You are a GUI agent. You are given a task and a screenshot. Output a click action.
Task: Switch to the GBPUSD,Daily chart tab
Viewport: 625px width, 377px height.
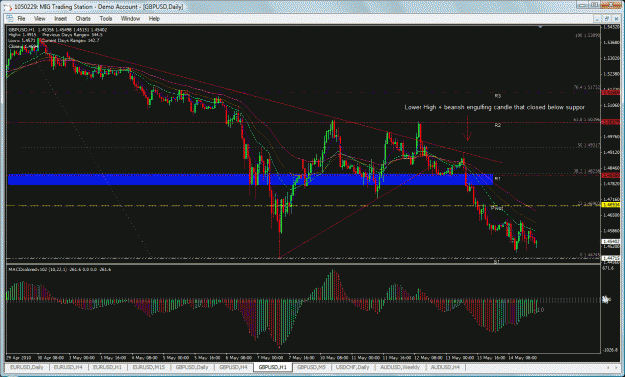(192, 367)
